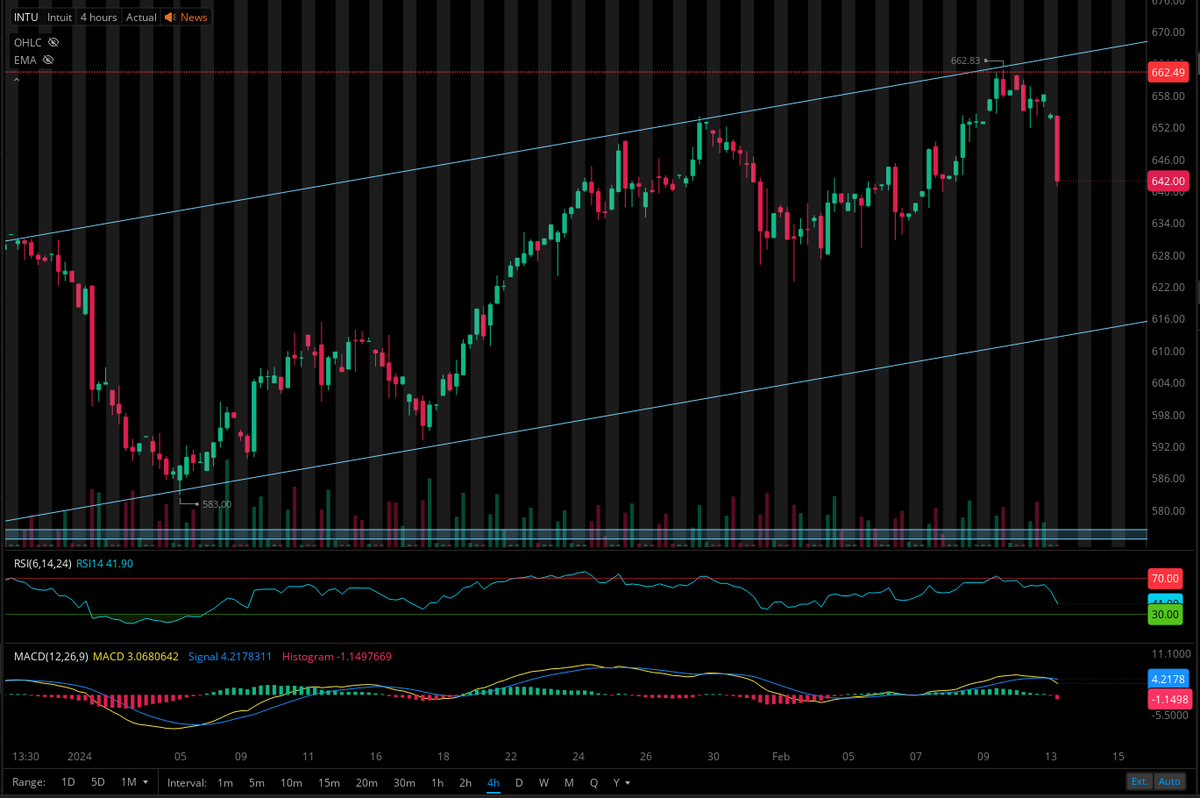Click the MACD 3.0680642 value
Image resolution: width=1200 pixels, height=798 pixels.
coord(136,656)
